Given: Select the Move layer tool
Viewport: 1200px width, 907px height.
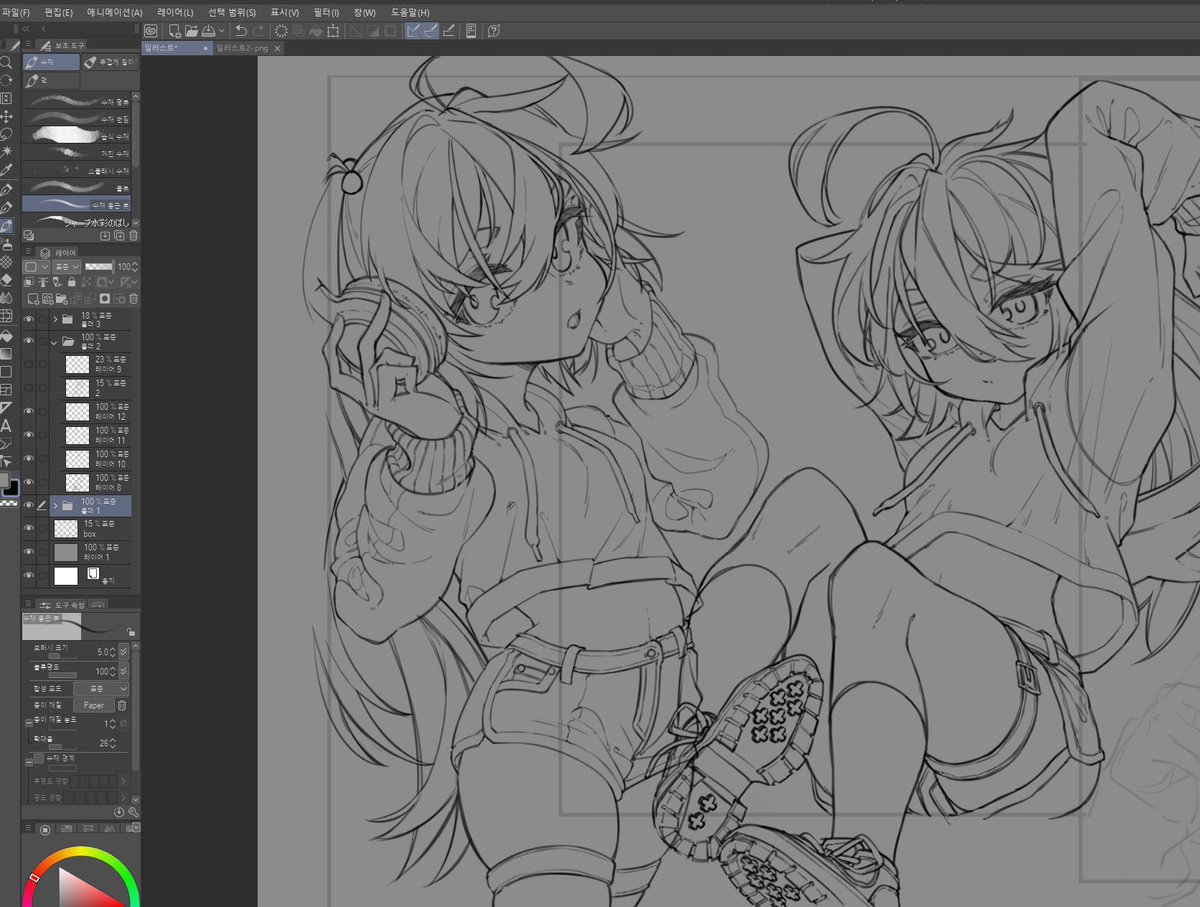Looking at the screenshot, I should click(7, 117).
